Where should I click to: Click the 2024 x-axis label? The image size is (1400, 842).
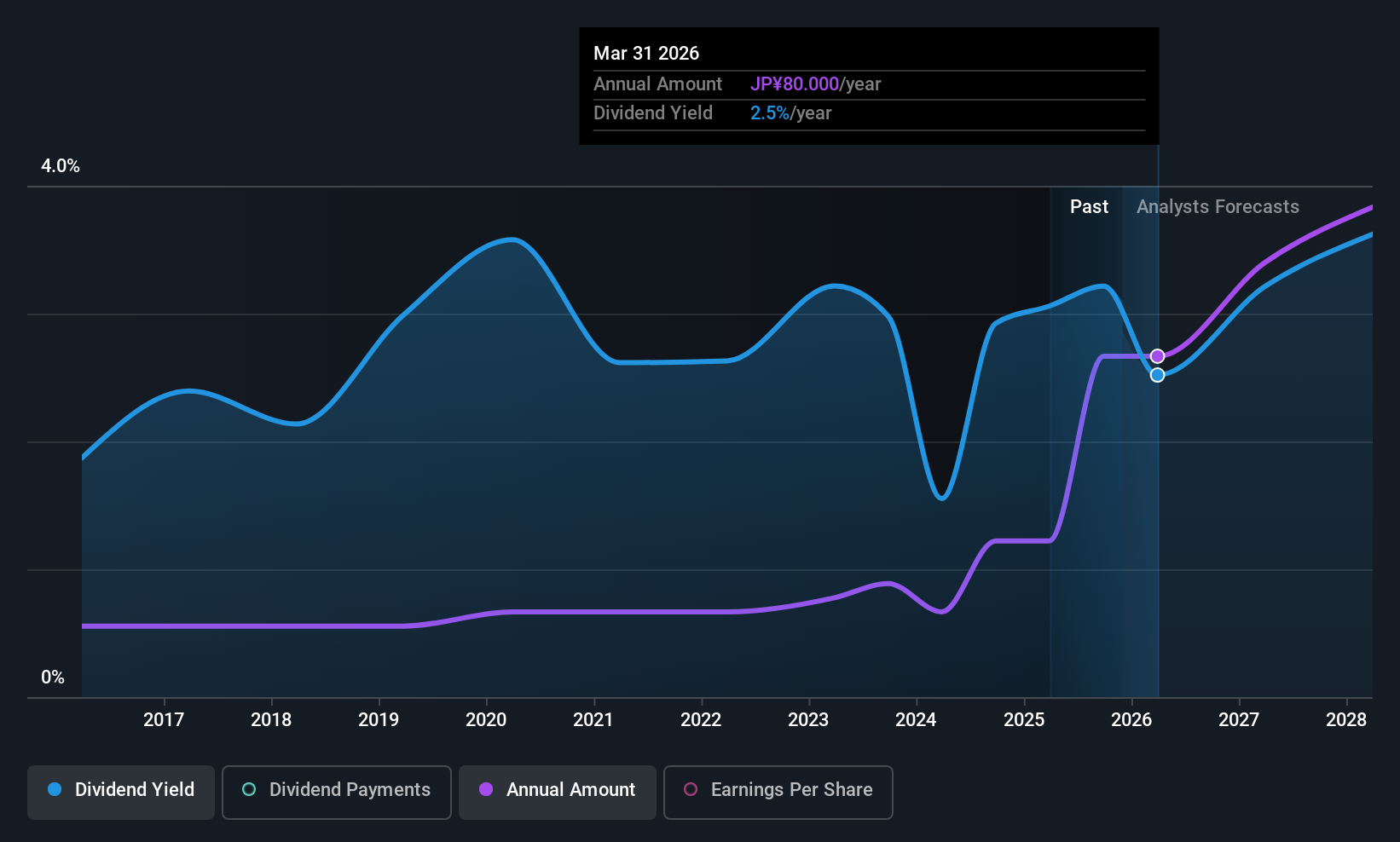tap(916, 720)
